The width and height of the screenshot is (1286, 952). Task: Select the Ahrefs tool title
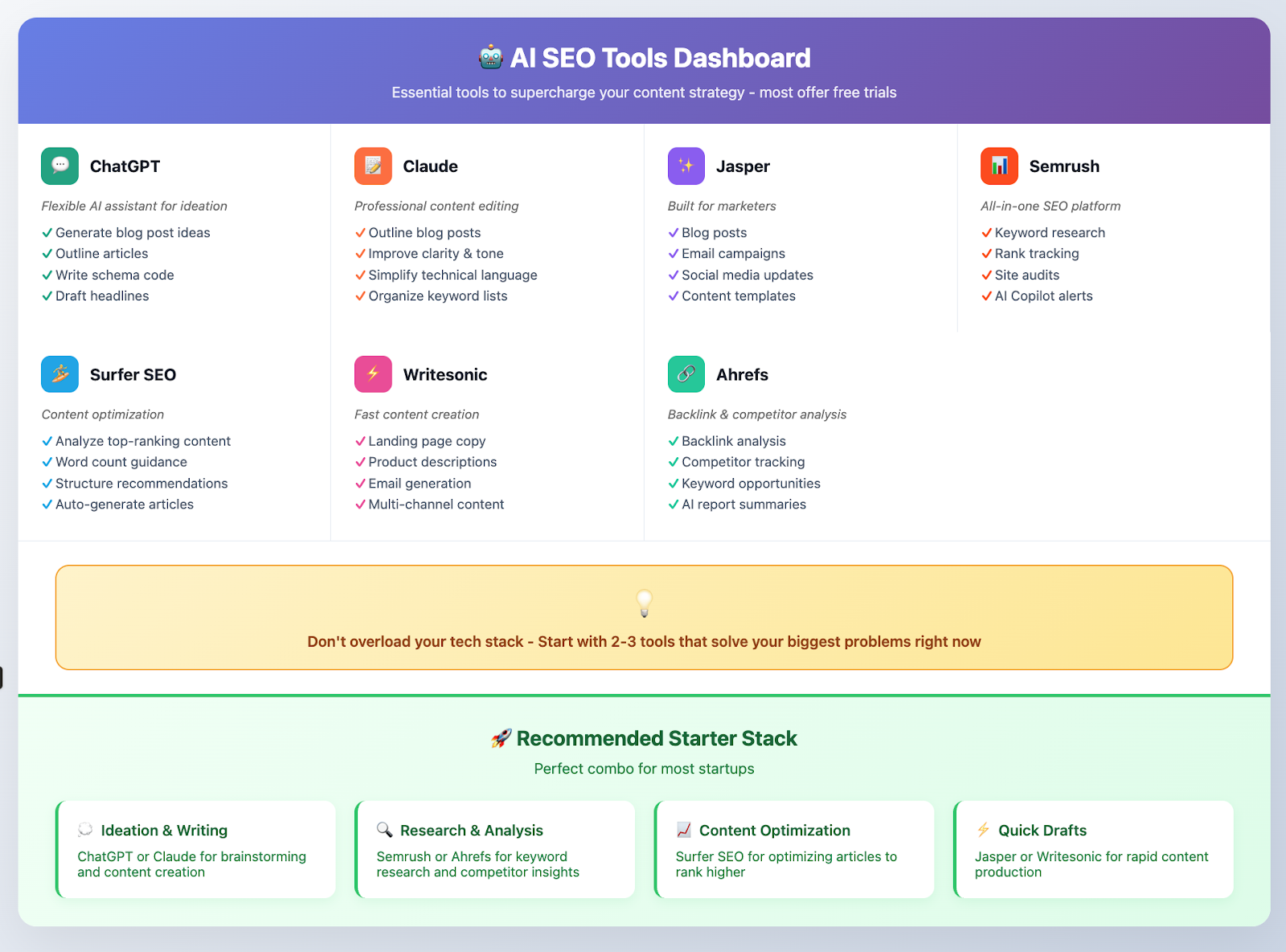742,374
